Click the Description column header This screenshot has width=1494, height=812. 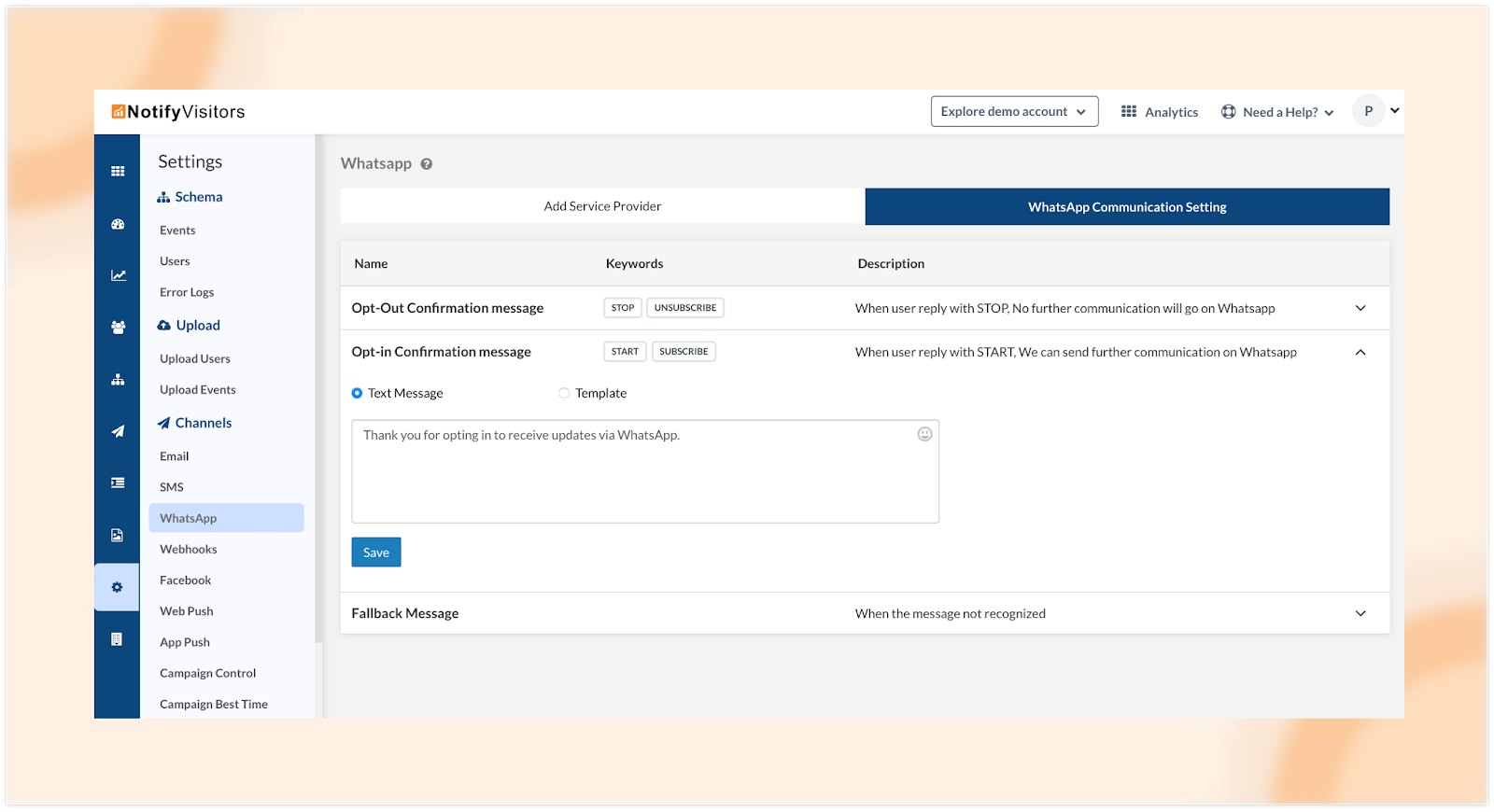891,264
